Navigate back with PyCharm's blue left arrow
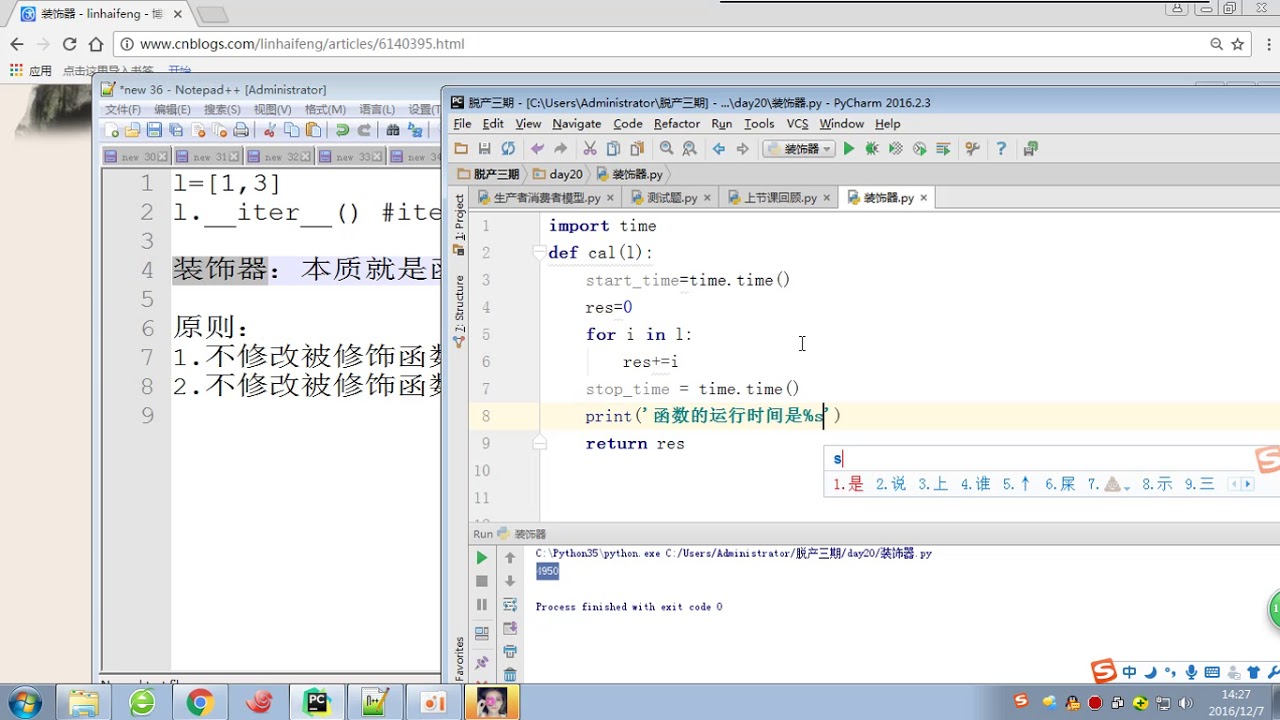Image resolution: width=1280 pixels, height=720 pixels. (718, 149)
